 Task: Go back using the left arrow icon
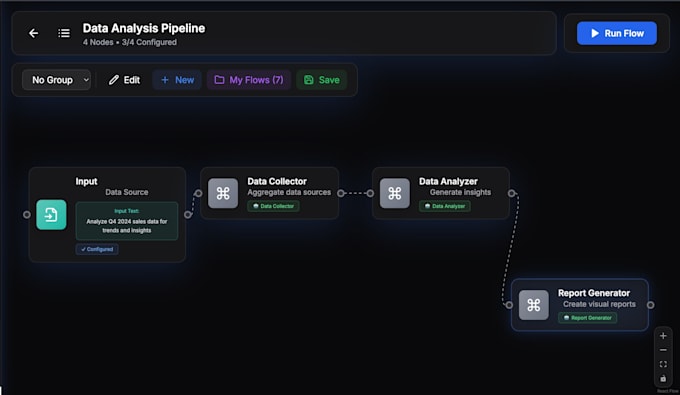pos(33,33)
